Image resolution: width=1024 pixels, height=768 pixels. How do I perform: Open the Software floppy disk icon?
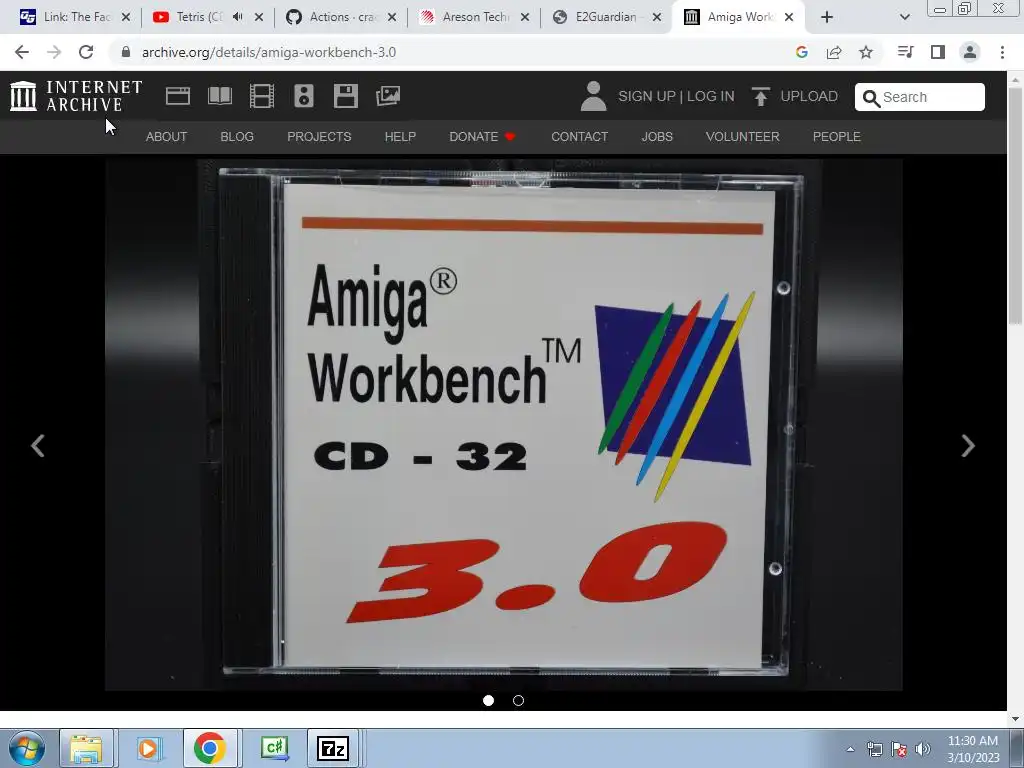tap(345, 96)
